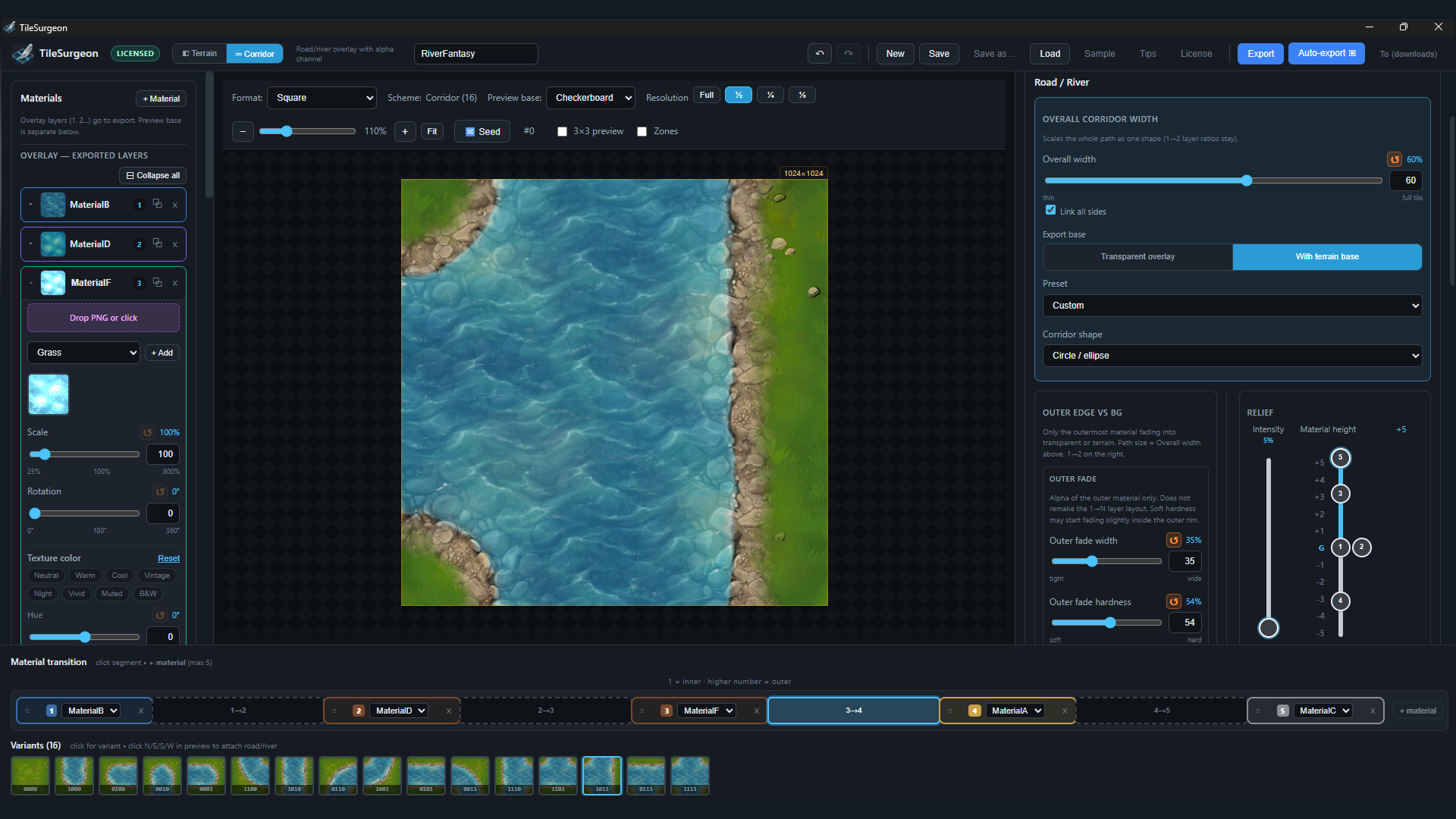Image resolution: width=1456 pixels, height=819 pixels.
Task: Uncheck Link all sides
Action: coord(1050,211)
